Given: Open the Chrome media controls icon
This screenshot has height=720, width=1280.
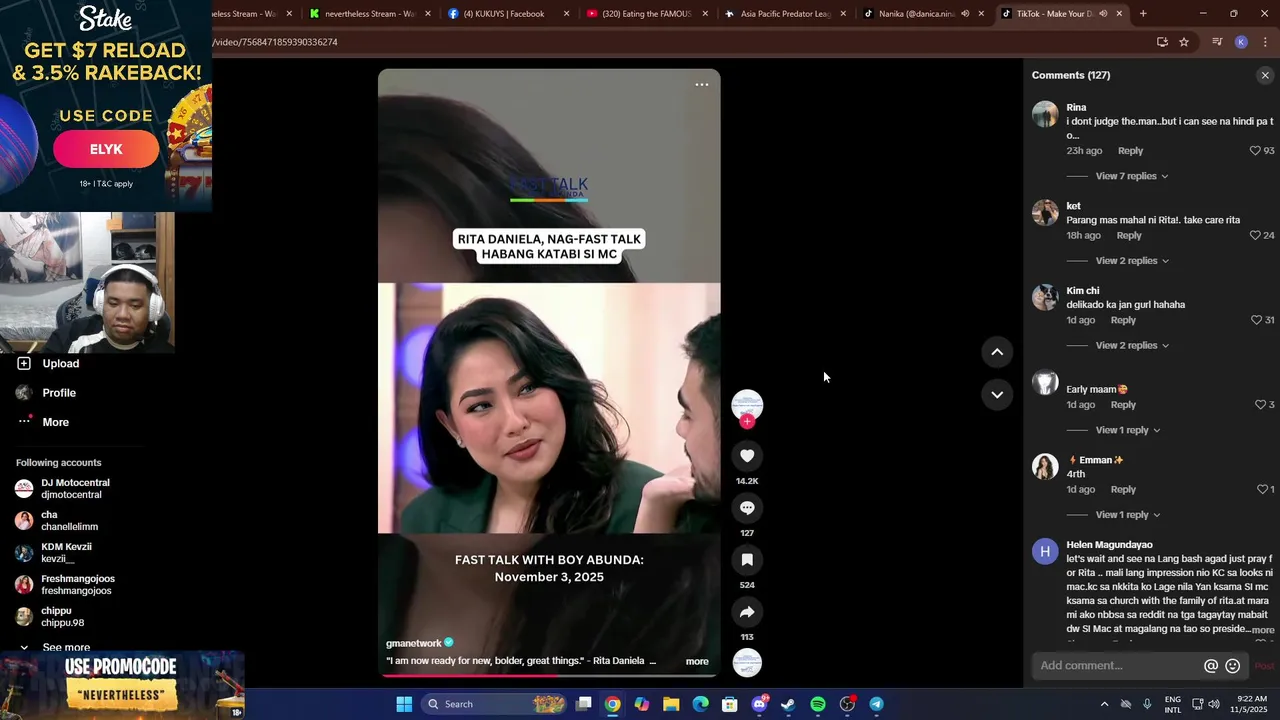Looking at the screenshot, I should tap(1217, 42).
